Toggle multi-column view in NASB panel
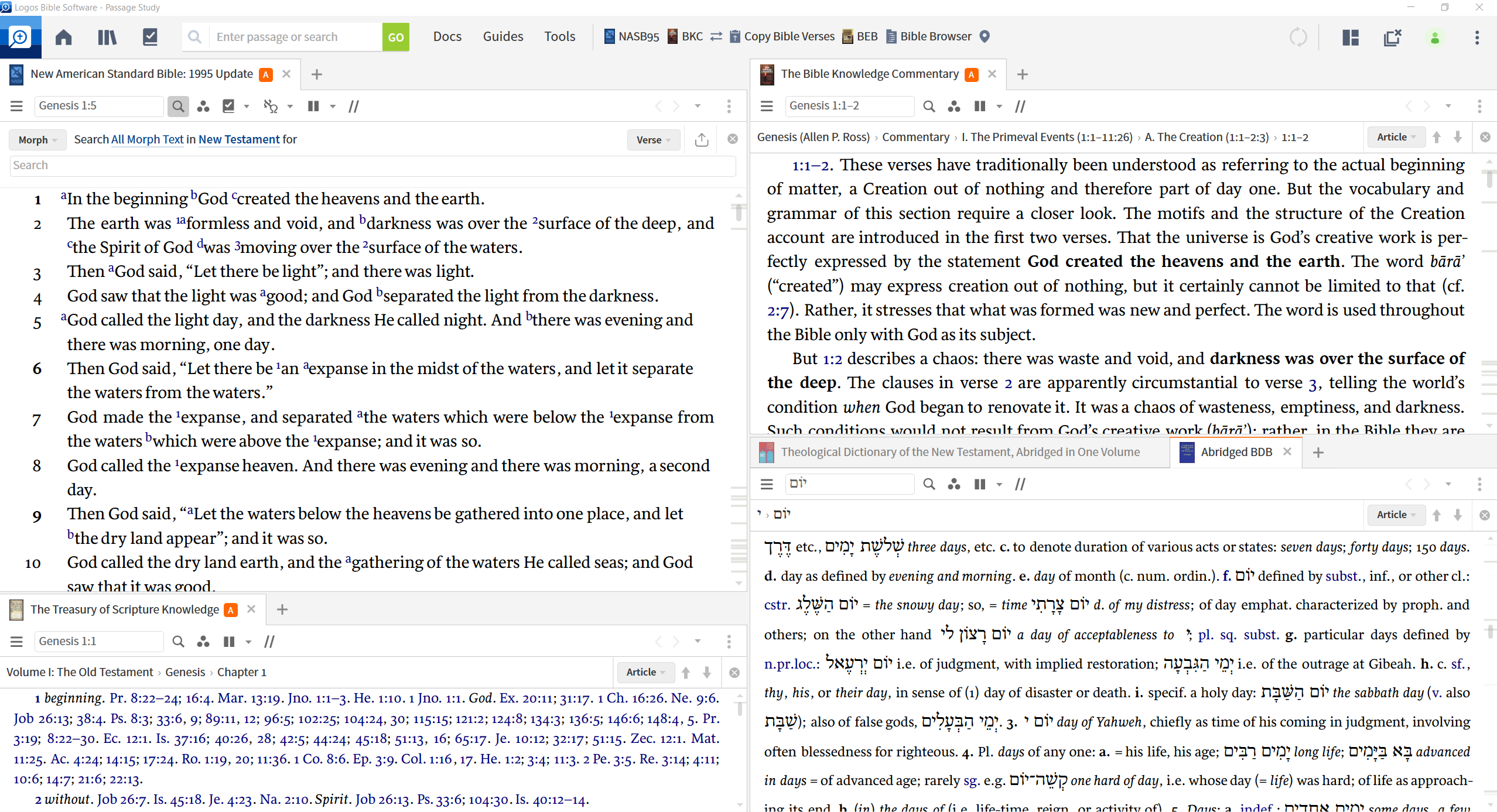This screenshot has height=812, width=1497. click(313, 106)
